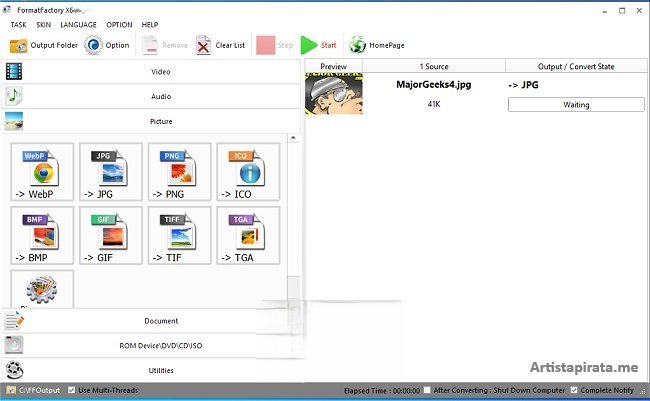Screen dimensions: 650x401
Task: Collapse the Picture category panel
Action: (x=151, y=121)
